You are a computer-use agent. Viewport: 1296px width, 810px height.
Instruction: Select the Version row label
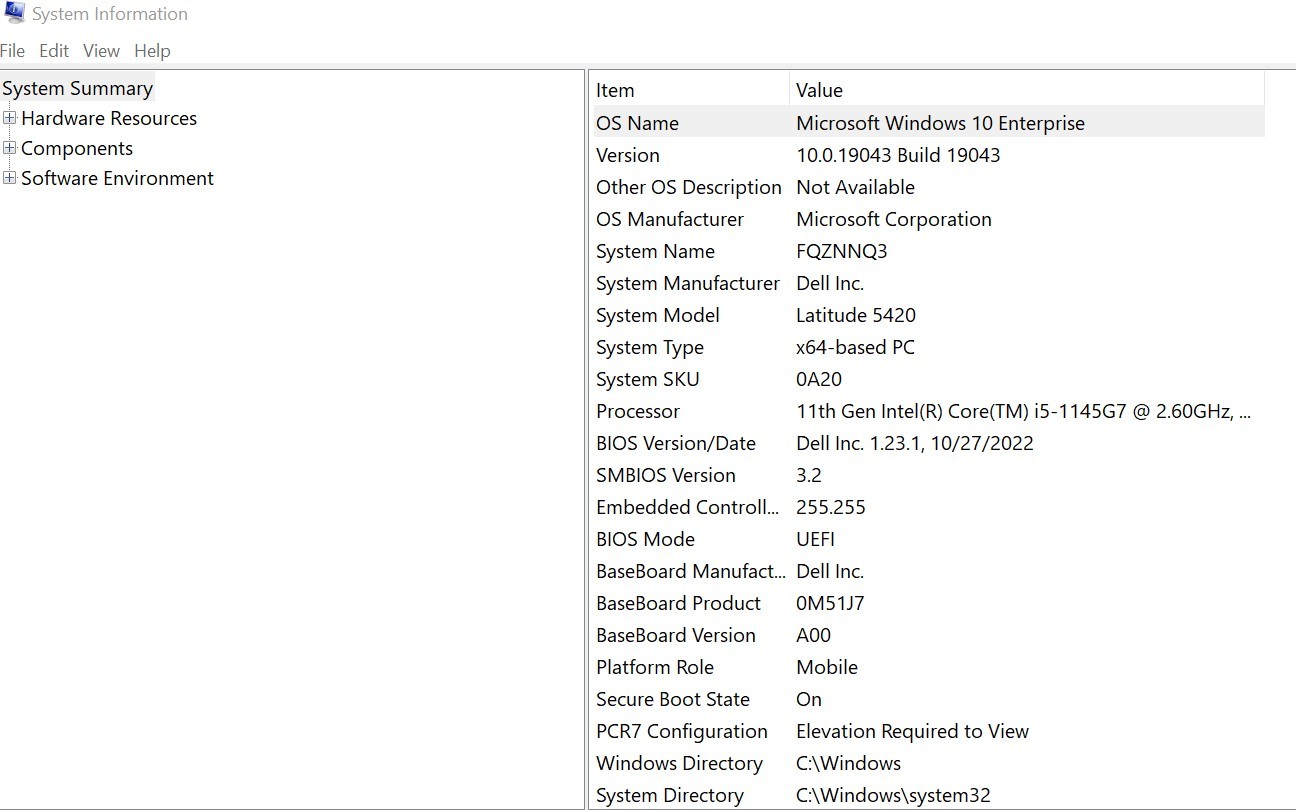(x=628, y=155)
